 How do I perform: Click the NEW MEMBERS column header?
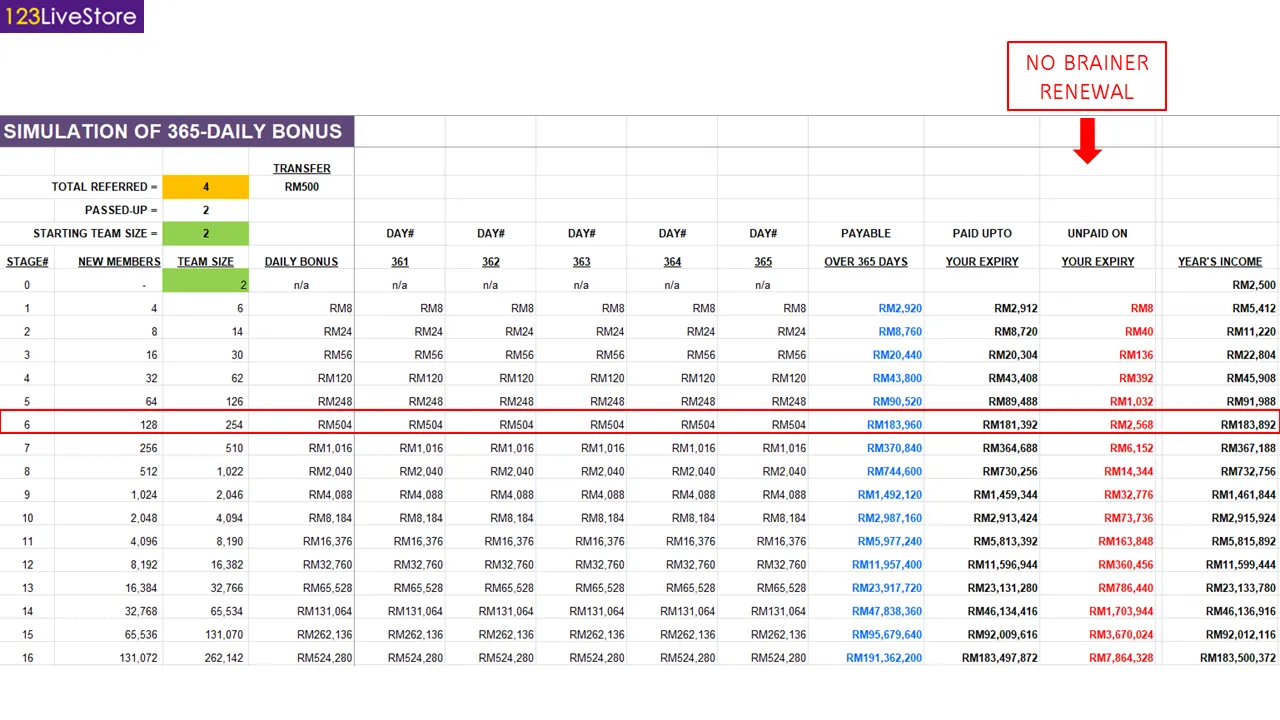coord(119,262)
